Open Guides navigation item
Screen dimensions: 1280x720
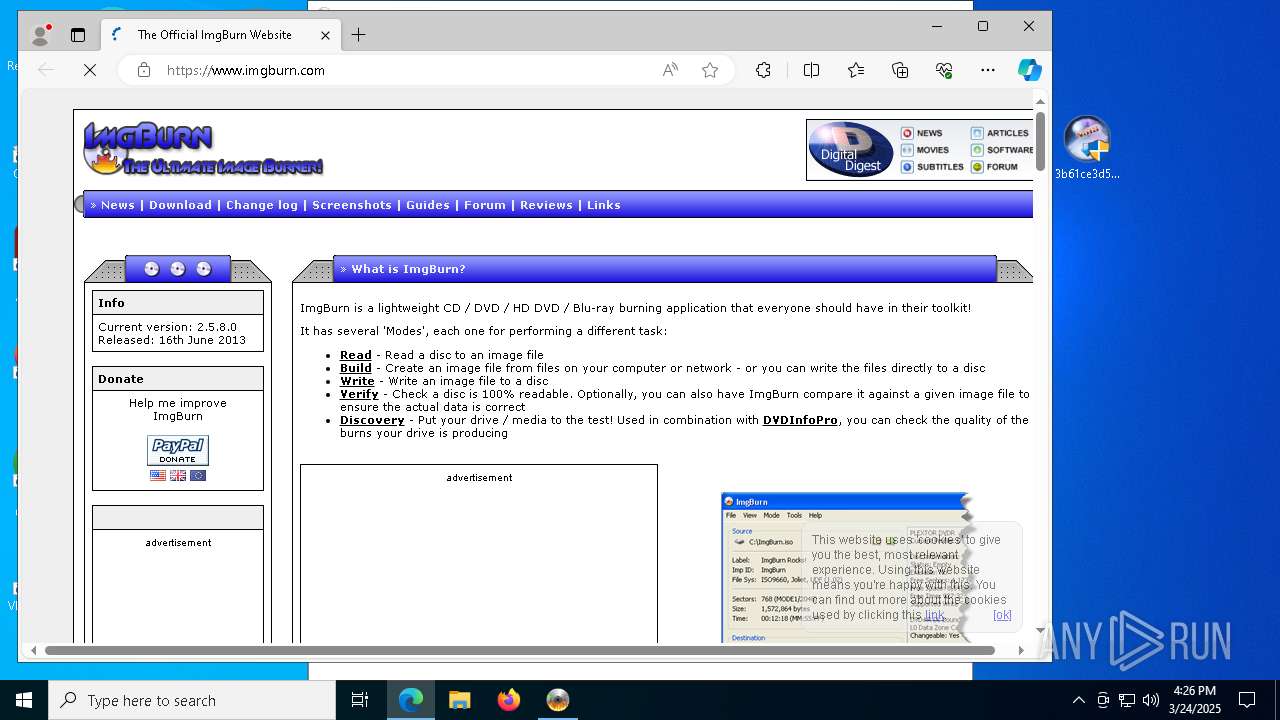428,205
